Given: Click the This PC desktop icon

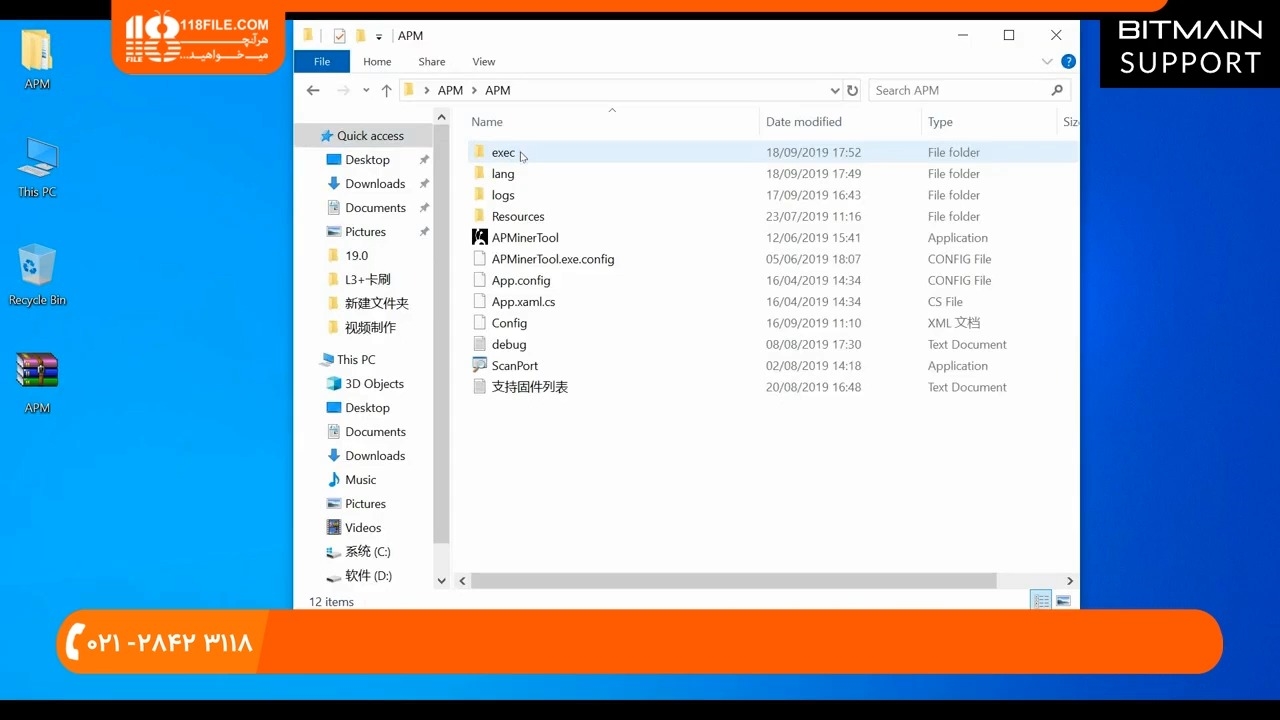Looking at the screenshot, I should [37, 167].
